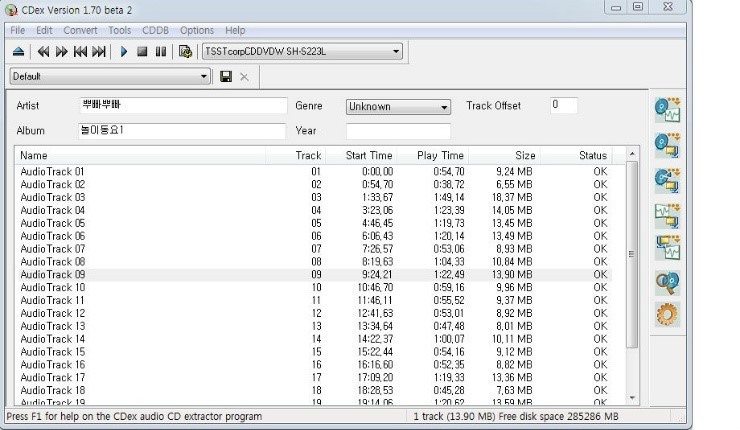Skip to the next track
740x430 pixels.
coord(99,51)
